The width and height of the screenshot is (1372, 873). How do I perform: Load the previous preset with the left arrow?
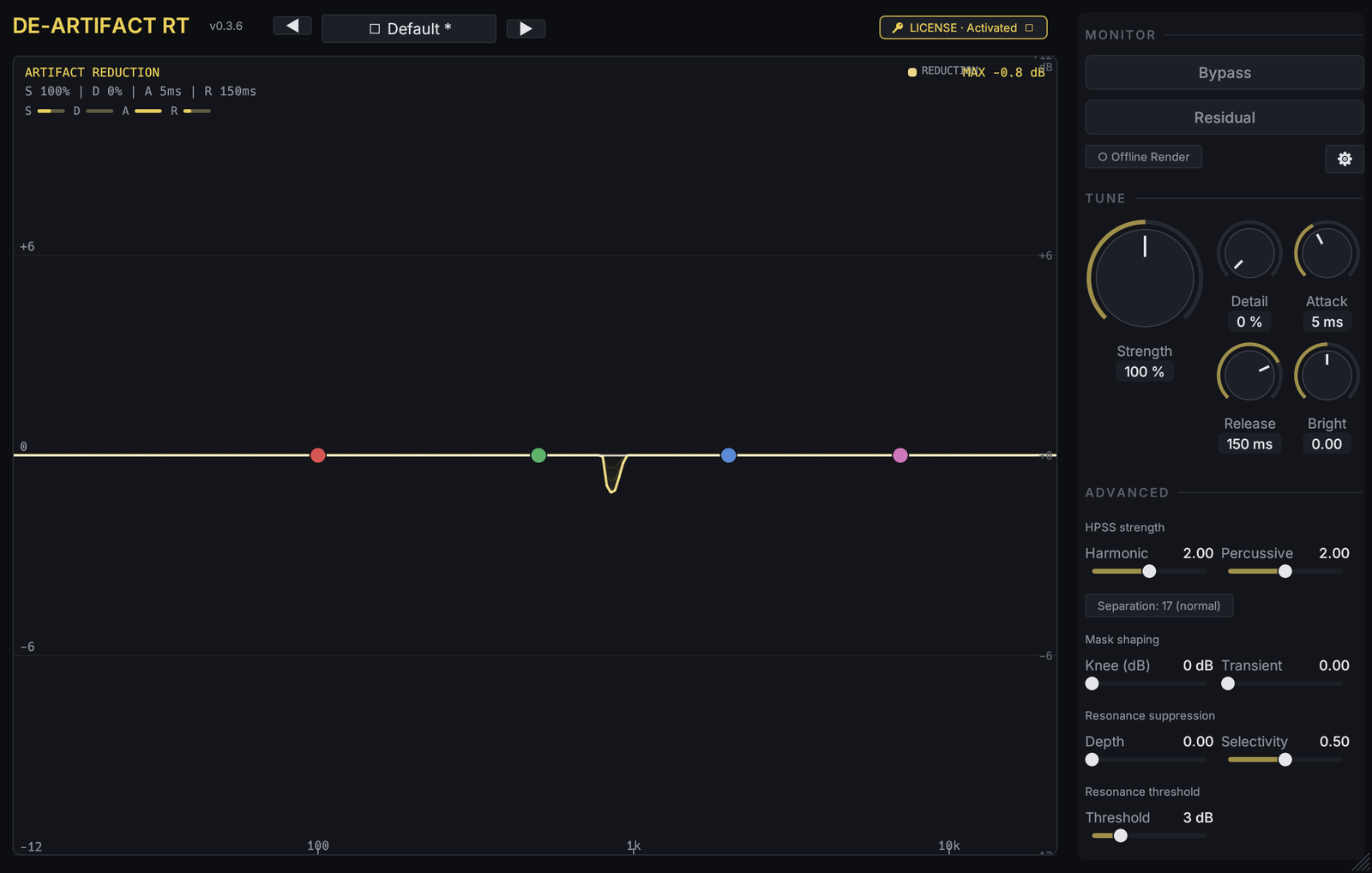point(292,27)
